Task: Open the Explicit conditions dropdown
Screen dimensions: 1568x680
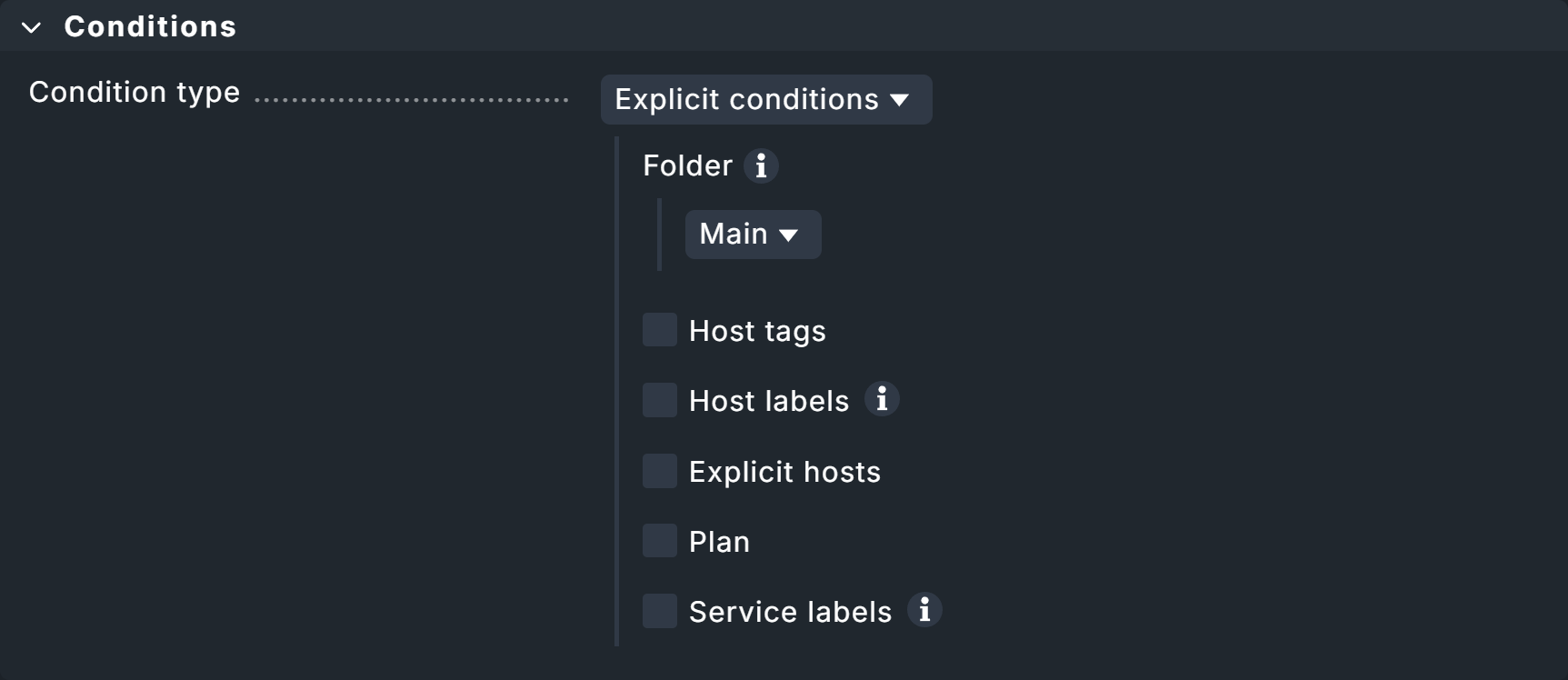Action: tap(765, 100)
